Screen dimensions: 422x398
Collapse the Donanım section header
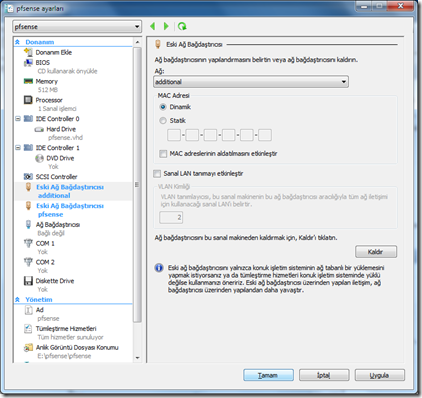click(18, 42)
